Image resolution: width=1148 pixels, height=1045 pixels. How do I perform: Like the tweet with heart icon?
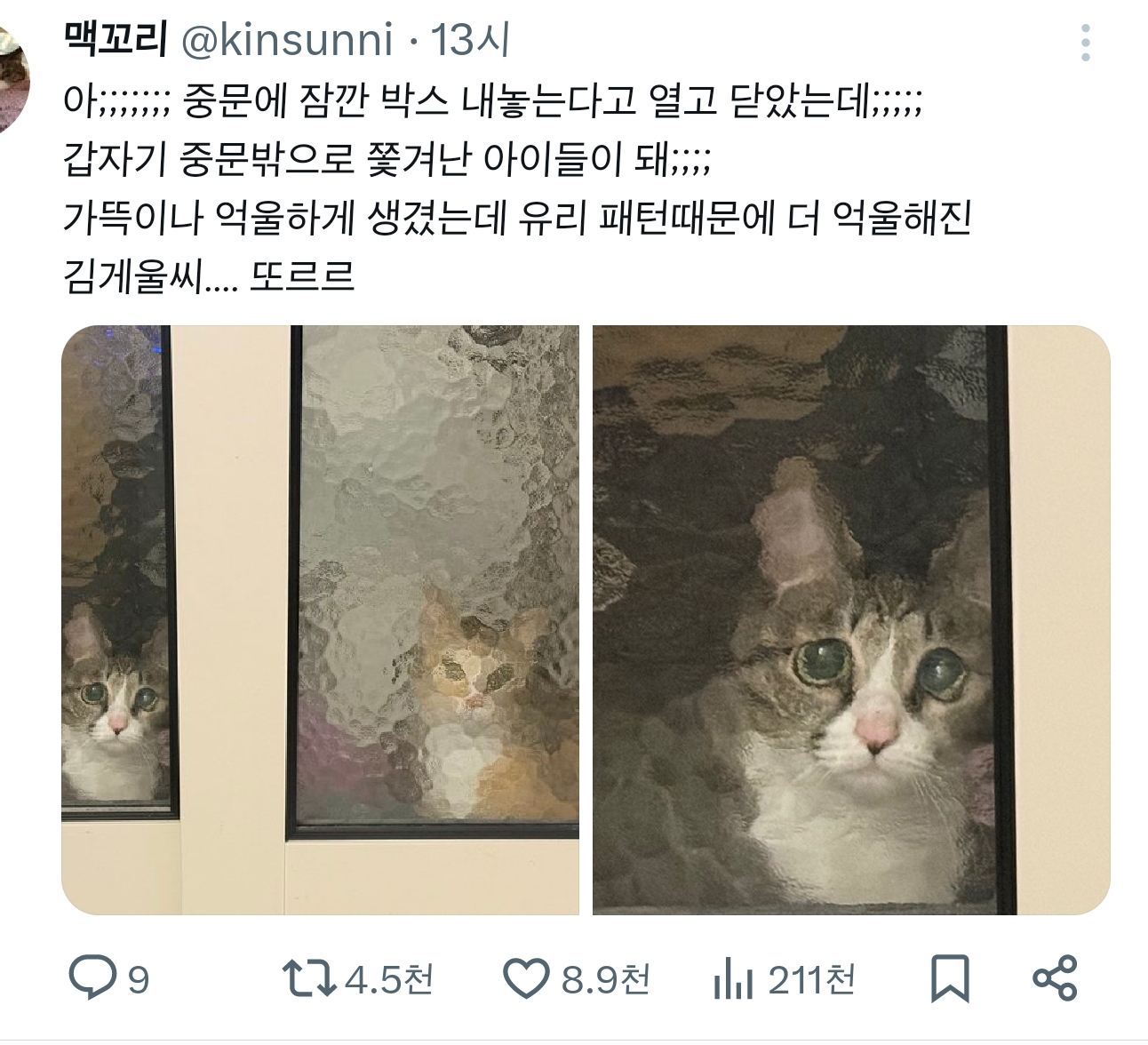(526, 979)
